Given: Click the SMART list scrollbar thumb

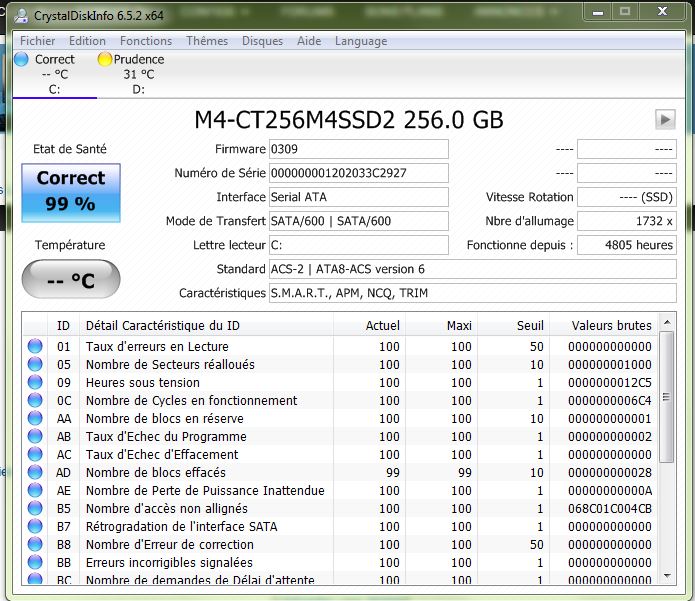Looking at the screenshot, I should (x=667, y=397).
